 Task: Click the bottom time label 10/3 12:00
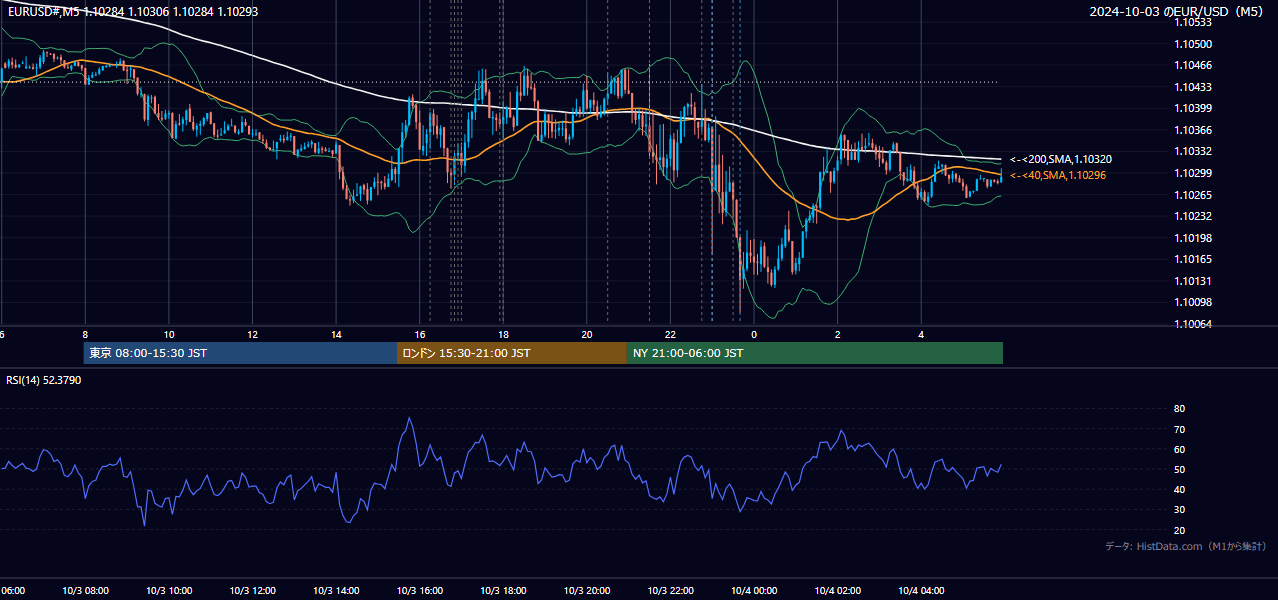[x=251, y=591]
